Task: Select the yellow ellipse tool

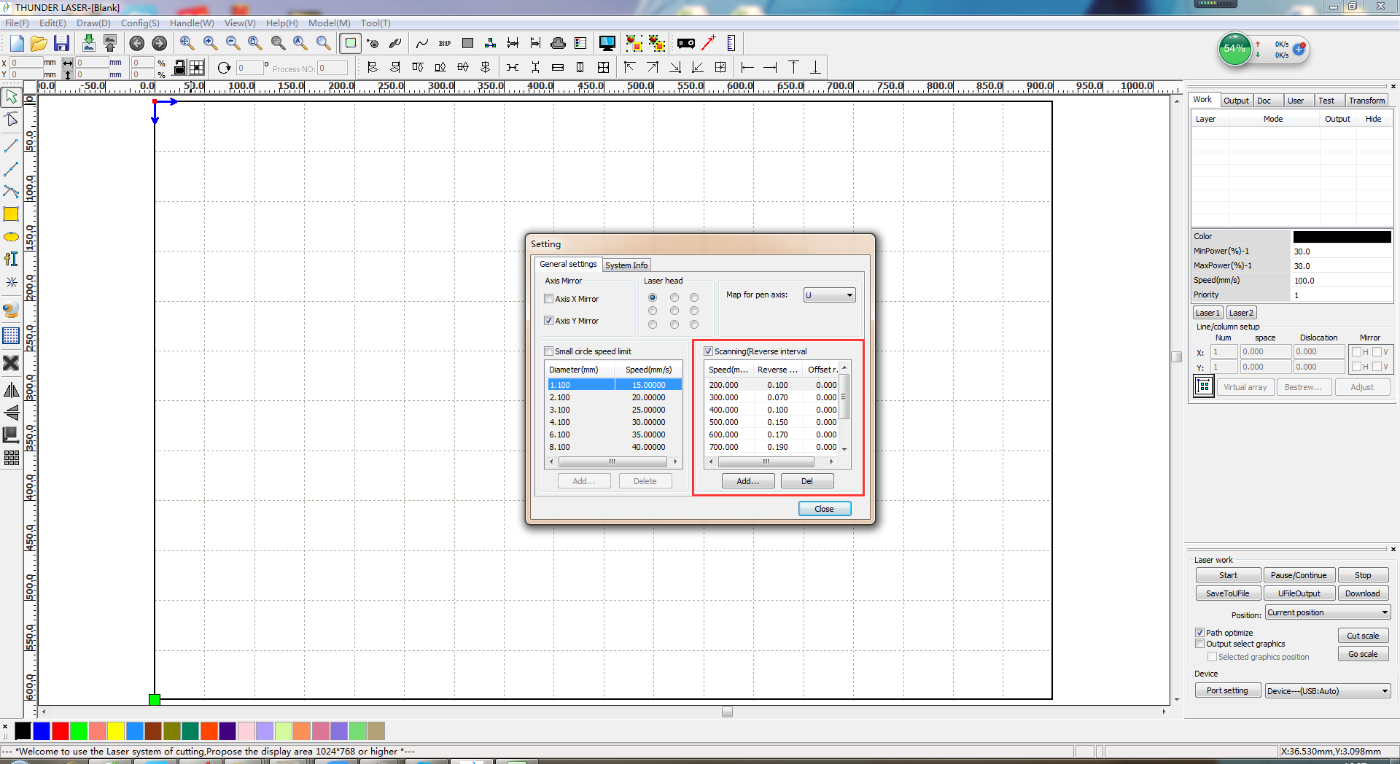Action: [x=11, y=236]
